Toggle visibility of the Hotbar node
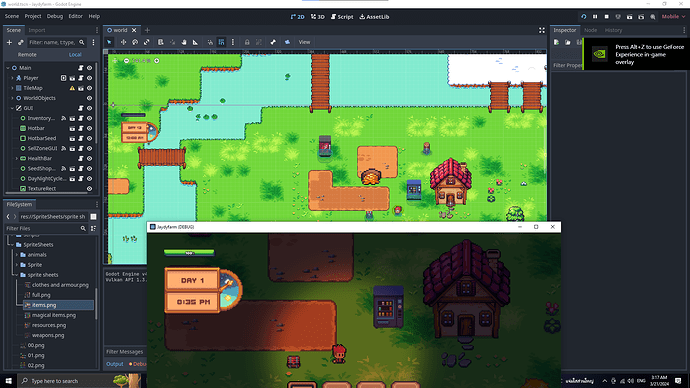The height and width of the screenshot is (388, 690). pyautogui.click(x=89, y=128)
